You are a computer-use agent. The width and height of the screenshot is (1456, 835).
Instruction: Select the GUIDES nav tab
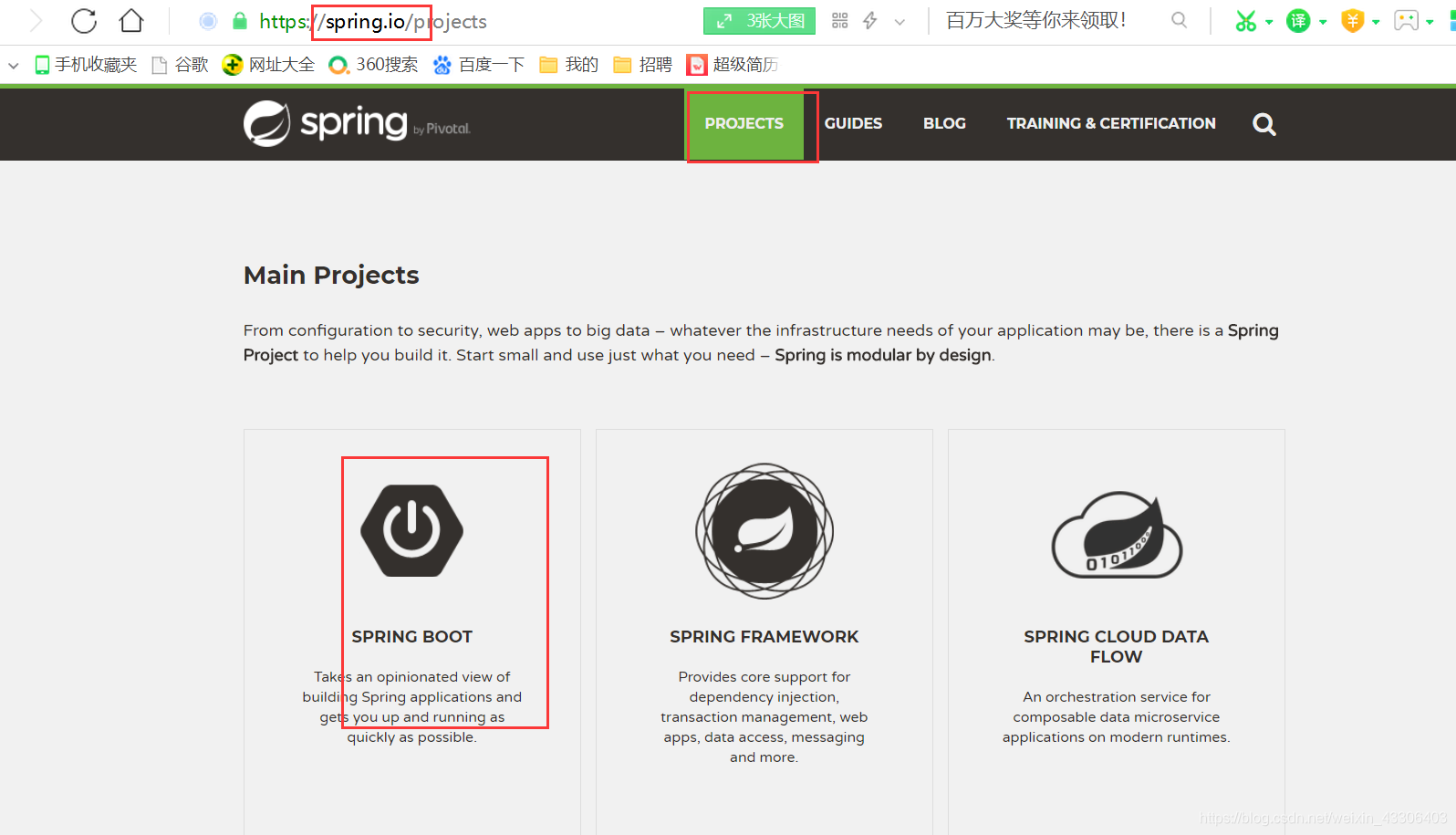tap(853, 123)
